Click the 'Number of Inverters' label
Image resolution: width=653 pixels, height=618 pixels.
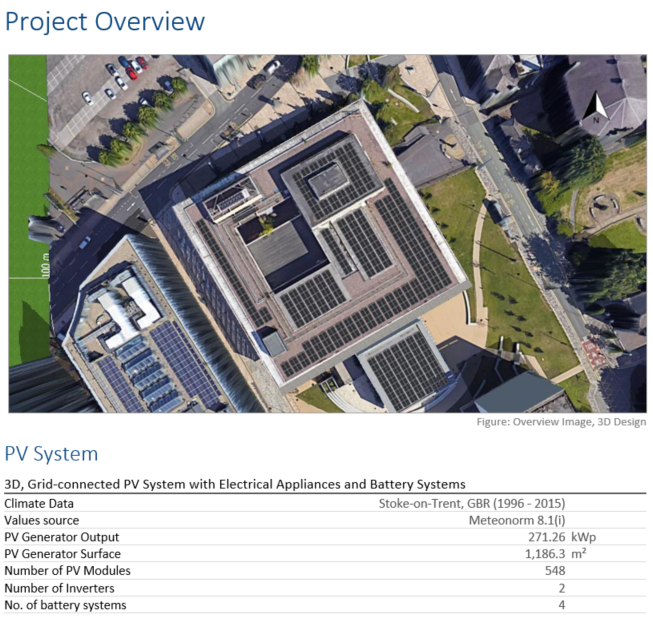pos(59,588)
